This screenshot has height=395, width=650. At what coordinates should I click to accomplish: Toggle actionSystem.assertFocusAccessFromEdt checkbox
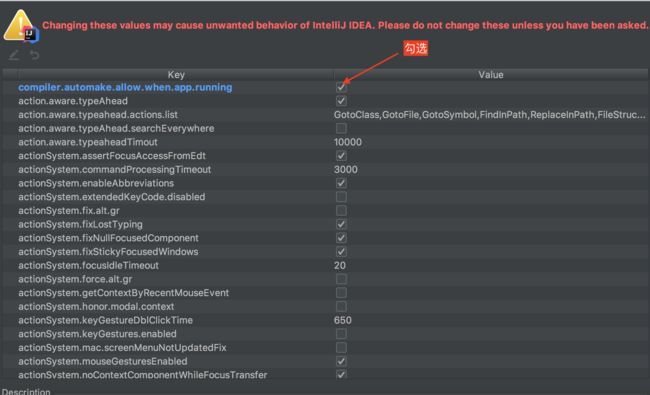(341, 155)
